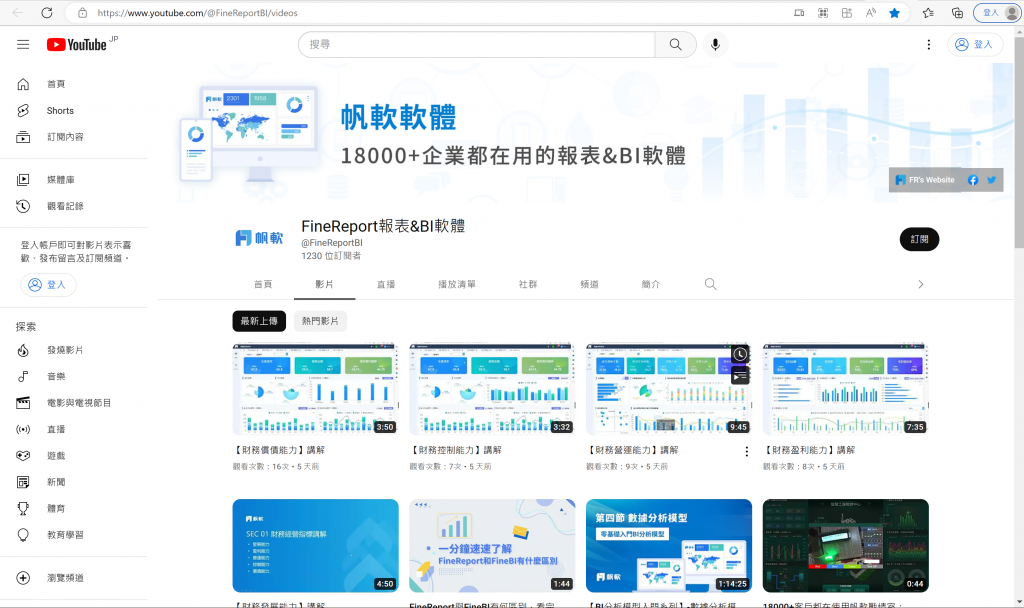
Task: Click 登入 button in top right header
Action: click(975, 44)
